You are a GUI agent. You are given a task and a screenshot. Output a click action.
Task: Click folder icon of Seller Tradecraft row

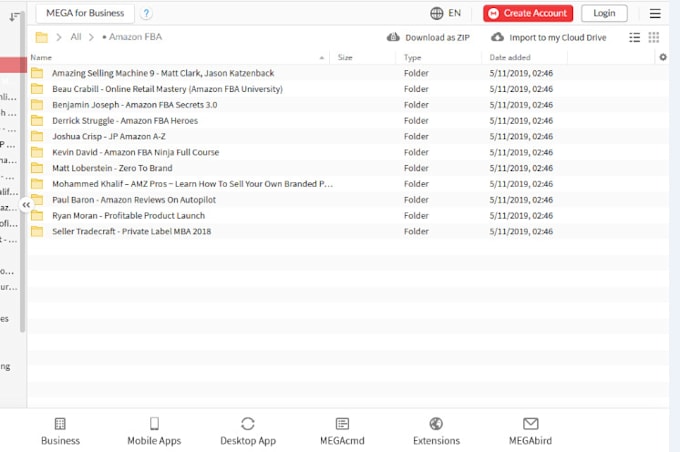tap(37, 231)
